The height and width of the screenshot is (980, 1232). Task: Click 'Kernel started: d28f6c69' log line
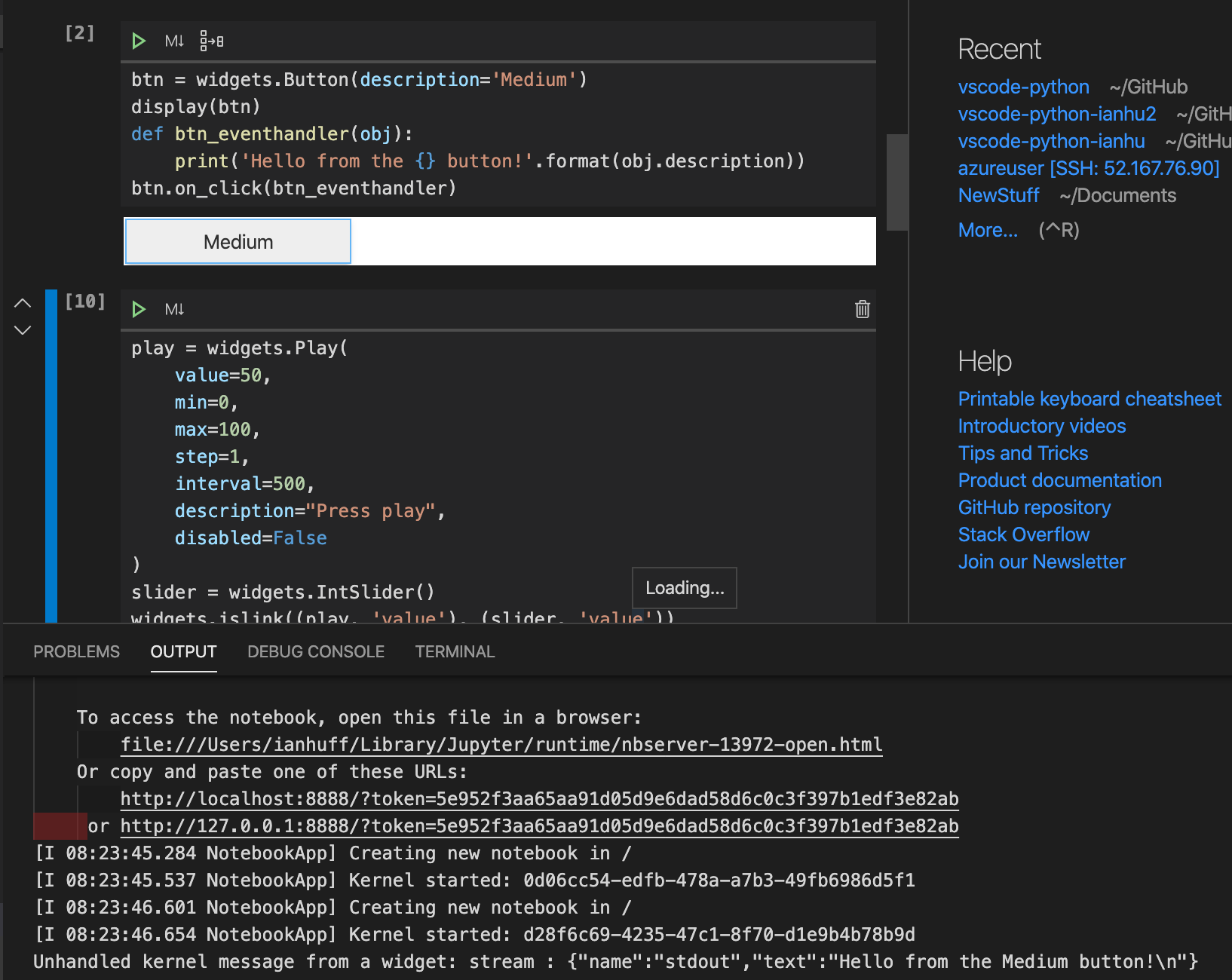[x=475, y=935]
